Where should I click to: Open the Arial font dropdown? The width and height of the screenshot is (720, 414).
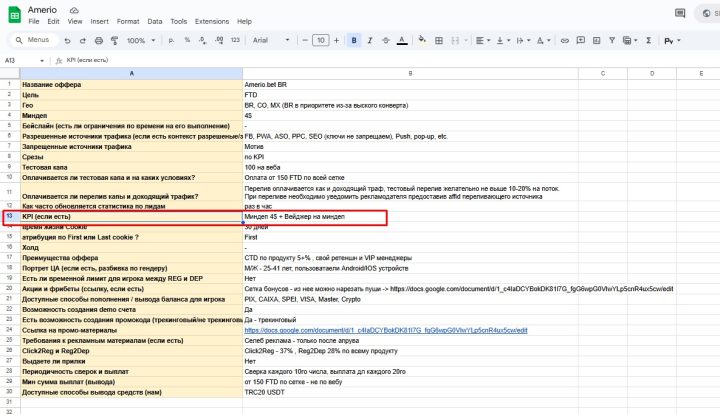point(271,40)
